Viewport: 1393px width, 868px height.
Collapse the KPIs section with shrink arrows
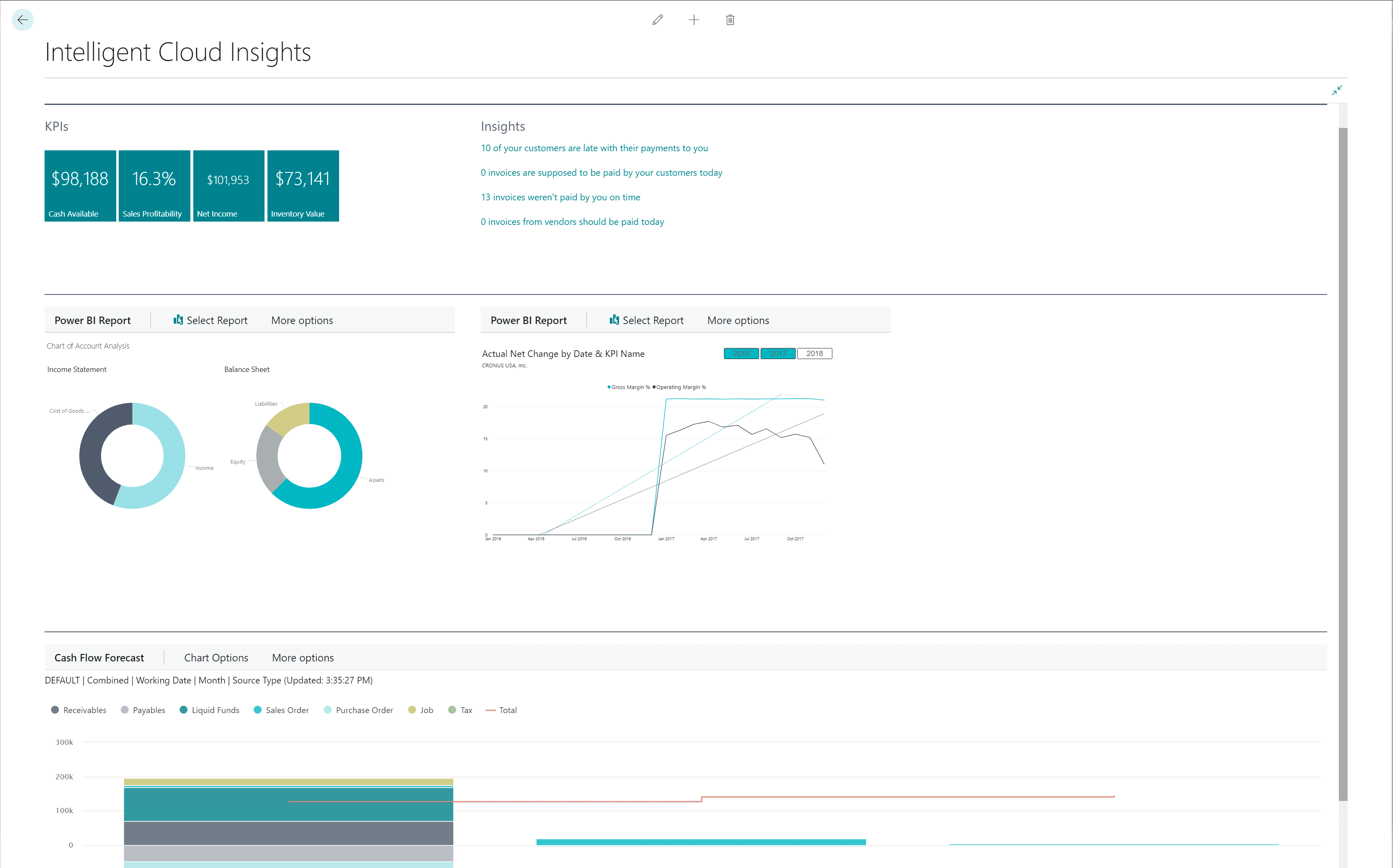[x=1337, y=90]
